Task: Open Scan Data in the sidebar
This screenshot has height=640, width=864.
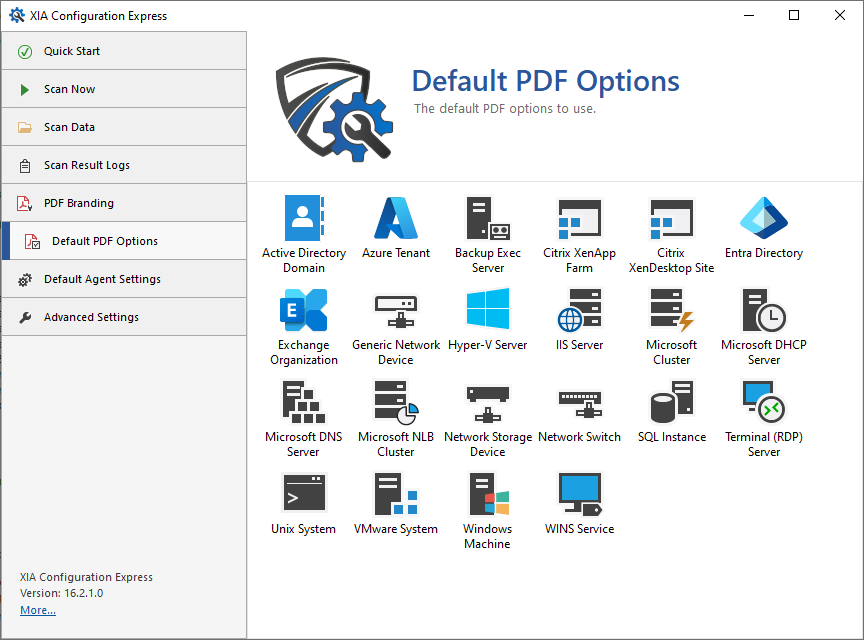Action: coord(124,127)
